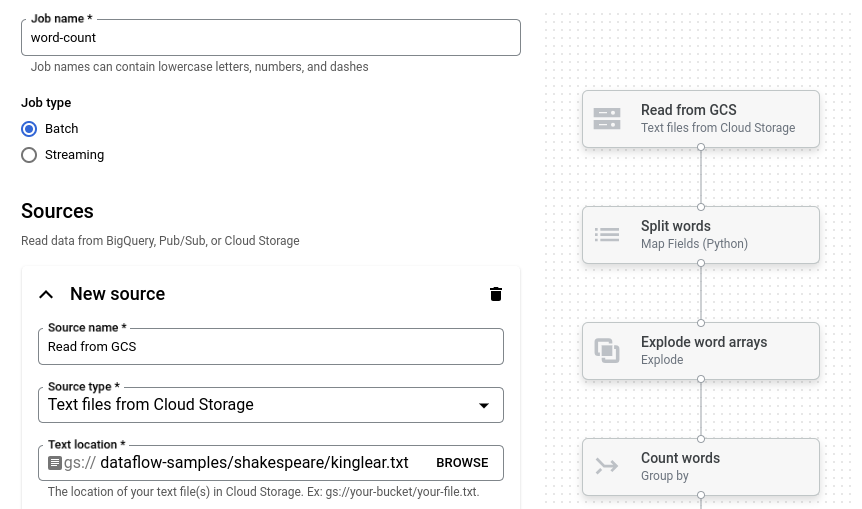Delete the new source with trash icon
Screen dimensions: 862x509
tap(496, 294)
